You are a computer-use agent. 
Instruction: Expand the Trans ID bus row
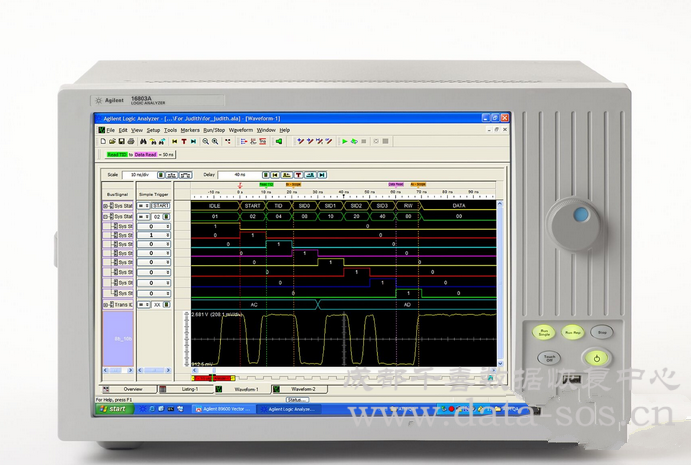106,304
